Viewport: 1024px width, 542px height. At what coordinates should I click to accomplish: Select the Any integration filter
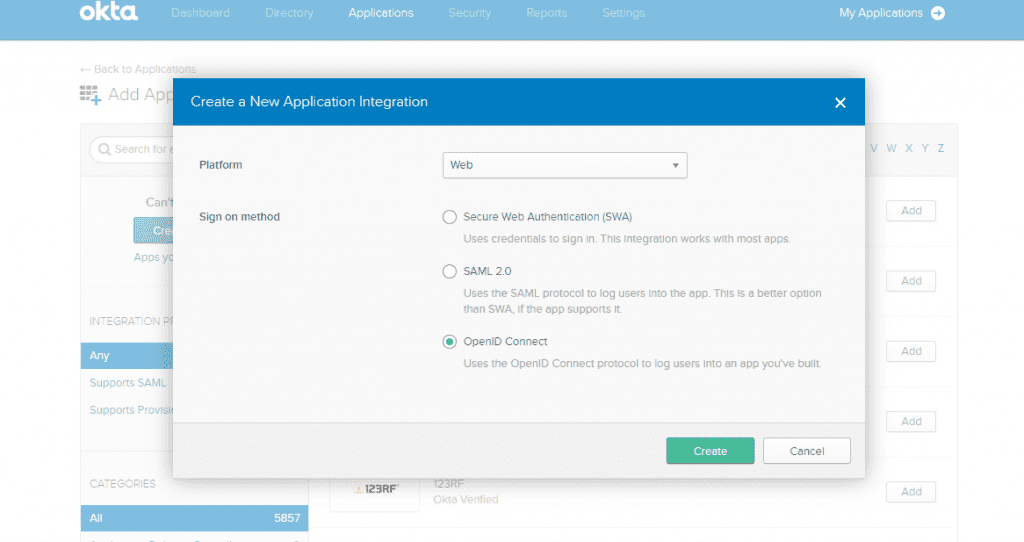coord(127,356)
